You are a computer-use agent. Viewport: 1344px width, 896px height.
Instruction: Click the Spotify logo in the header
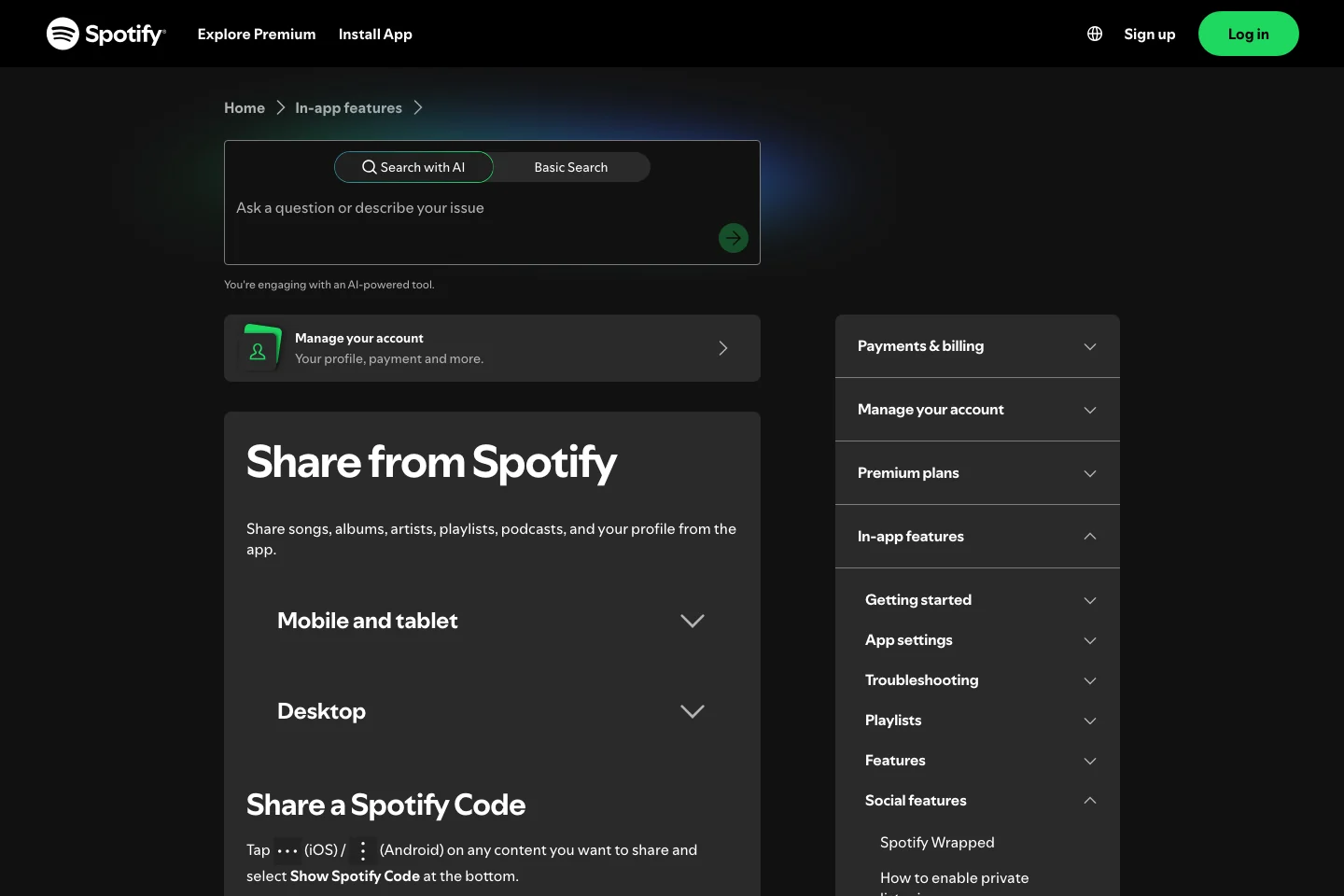click(x=106, y=34)
